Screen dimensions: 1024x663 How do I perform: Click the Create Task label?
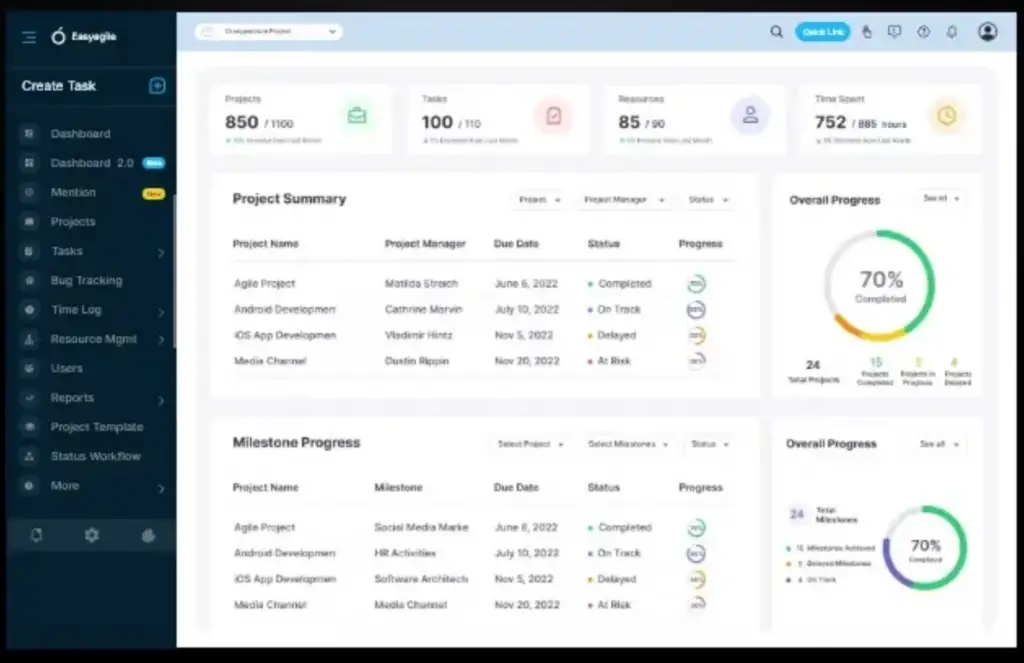click(59, 86)
